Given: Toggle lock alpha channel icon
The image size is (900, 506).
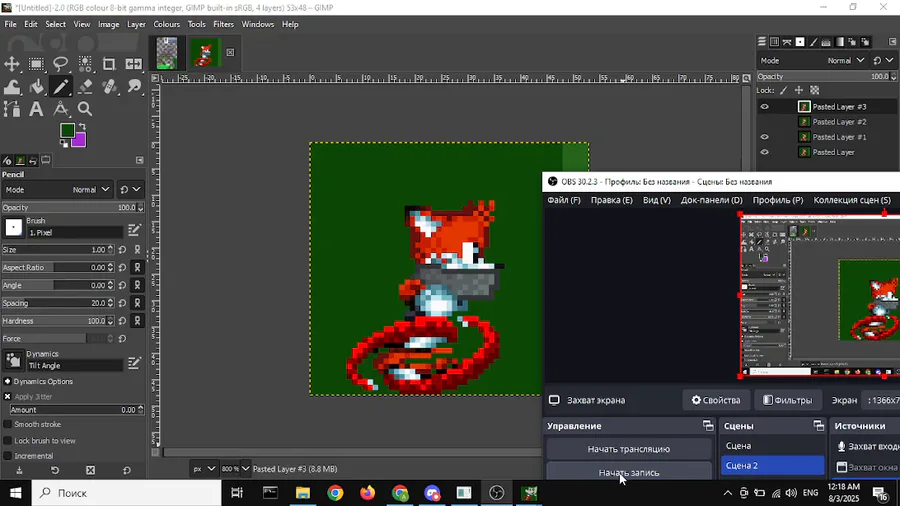Looking at the screenshot, I should [814, 90].
